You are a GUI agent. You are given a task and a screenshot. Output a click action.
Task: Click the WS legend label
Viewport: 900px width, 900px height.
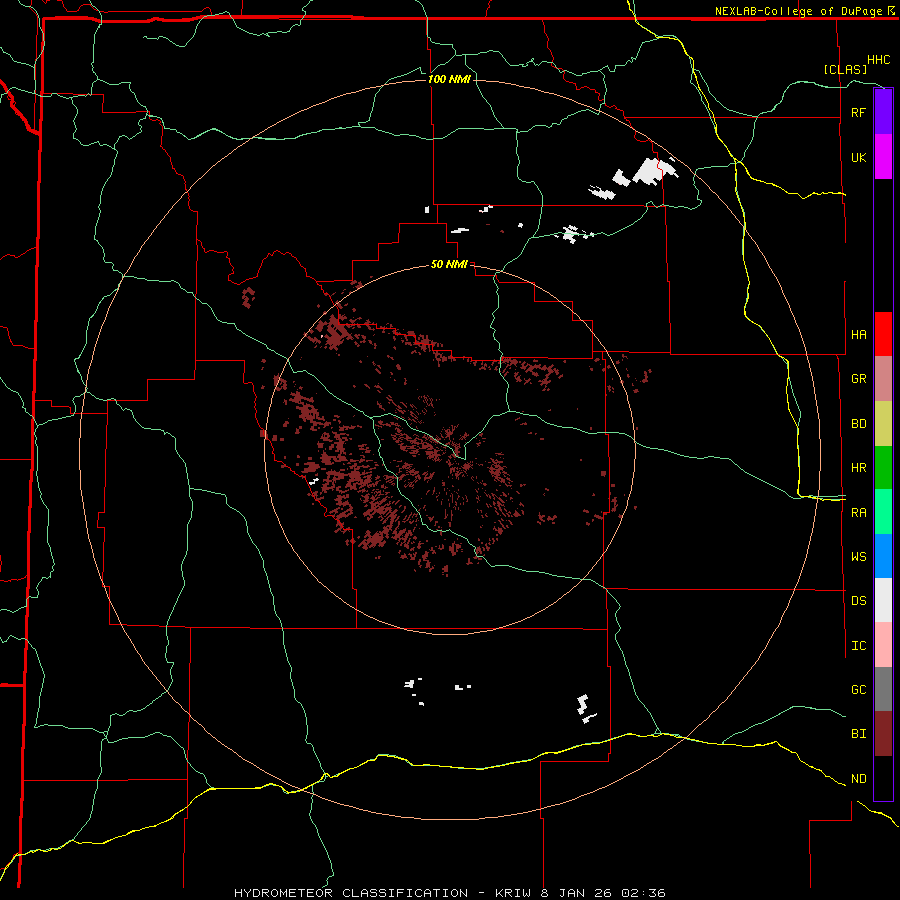point(858,556)
